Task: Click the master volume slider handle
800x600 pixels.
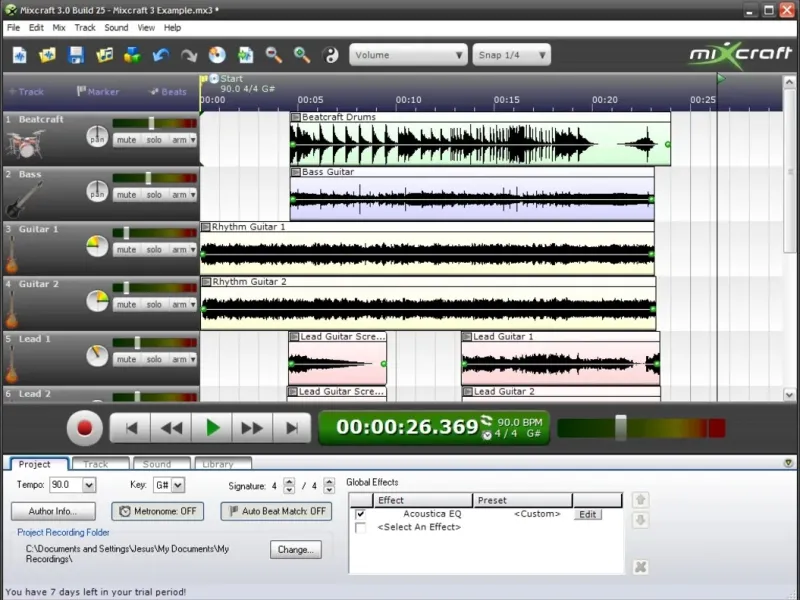Action: [x=621, y=428]
